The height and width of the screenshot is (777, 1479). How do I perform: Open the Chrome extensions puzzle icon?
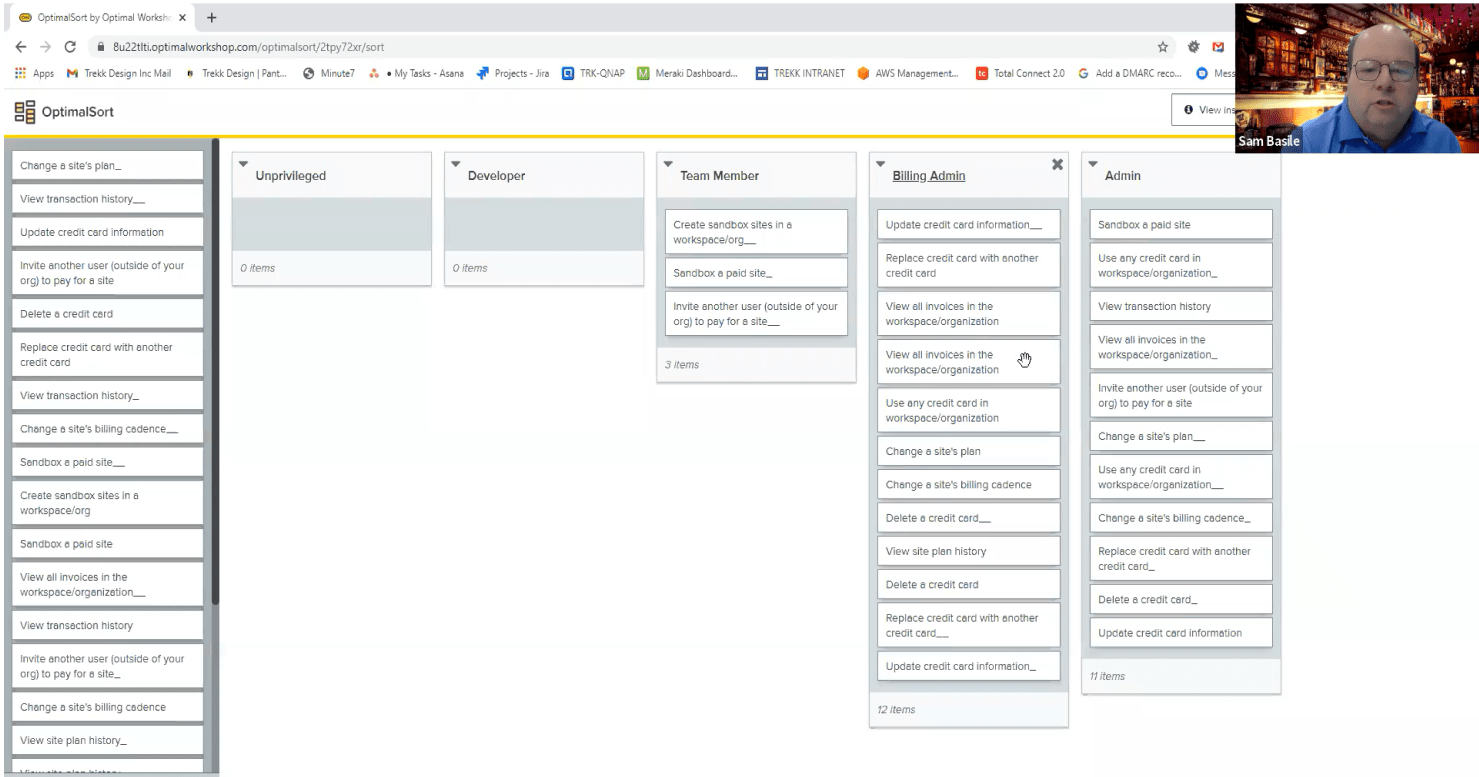click(1193, 47)
